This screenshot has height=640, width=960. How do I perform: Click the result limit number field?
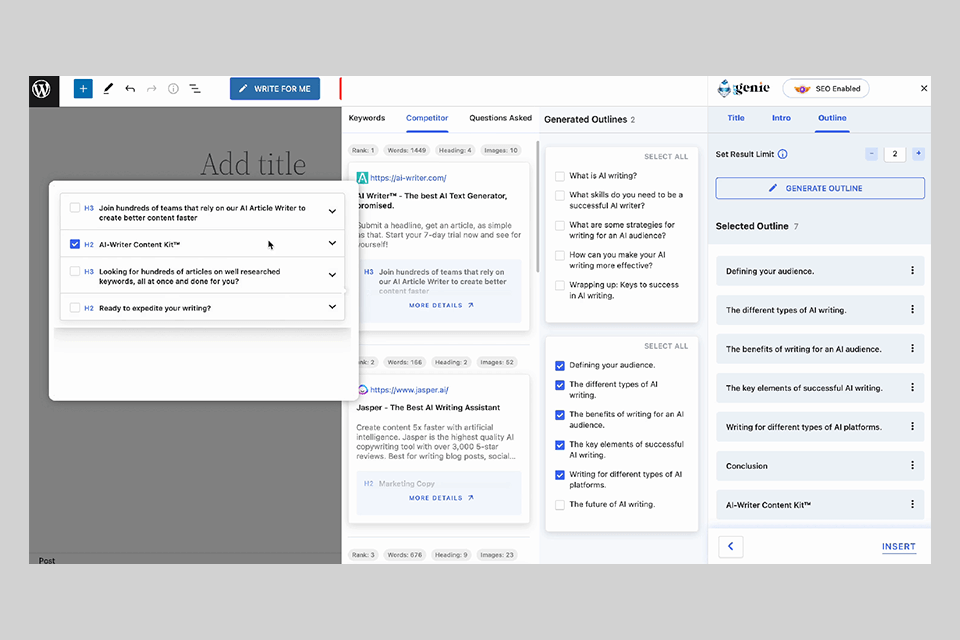(894, 154)
